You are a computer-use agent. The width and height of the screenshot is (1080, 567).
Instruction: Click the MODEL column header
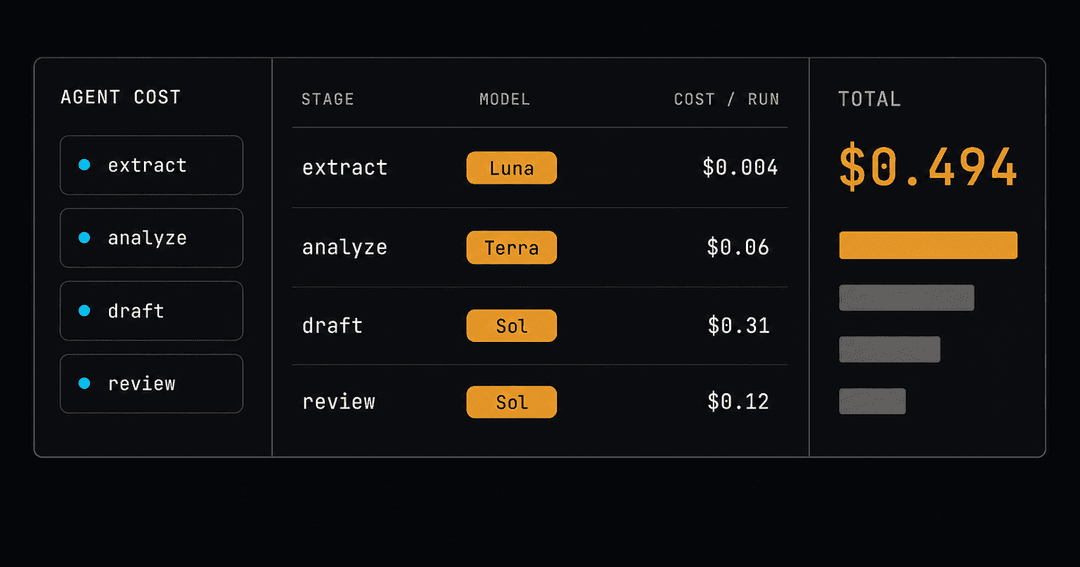tap(505, 99)
